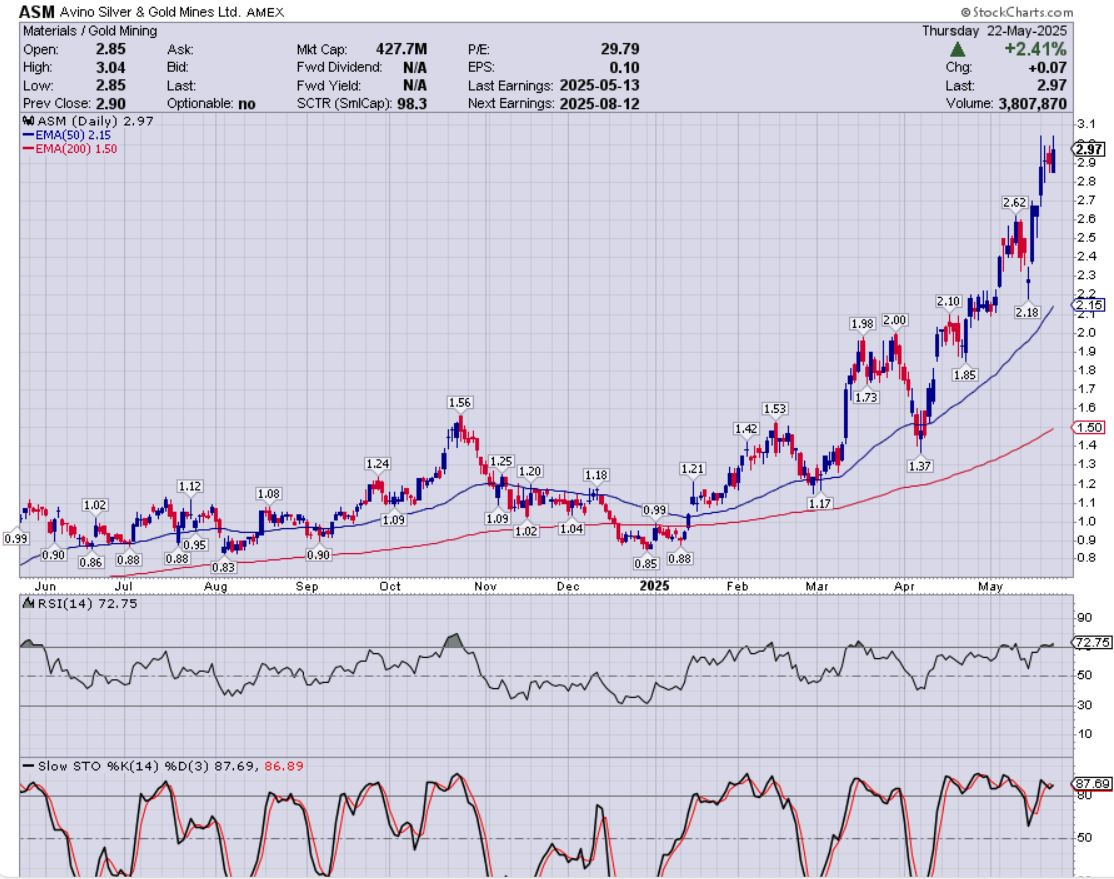The image size is (1114, 879).
Task: Click the 1.08 label in August
Action: 269,493
